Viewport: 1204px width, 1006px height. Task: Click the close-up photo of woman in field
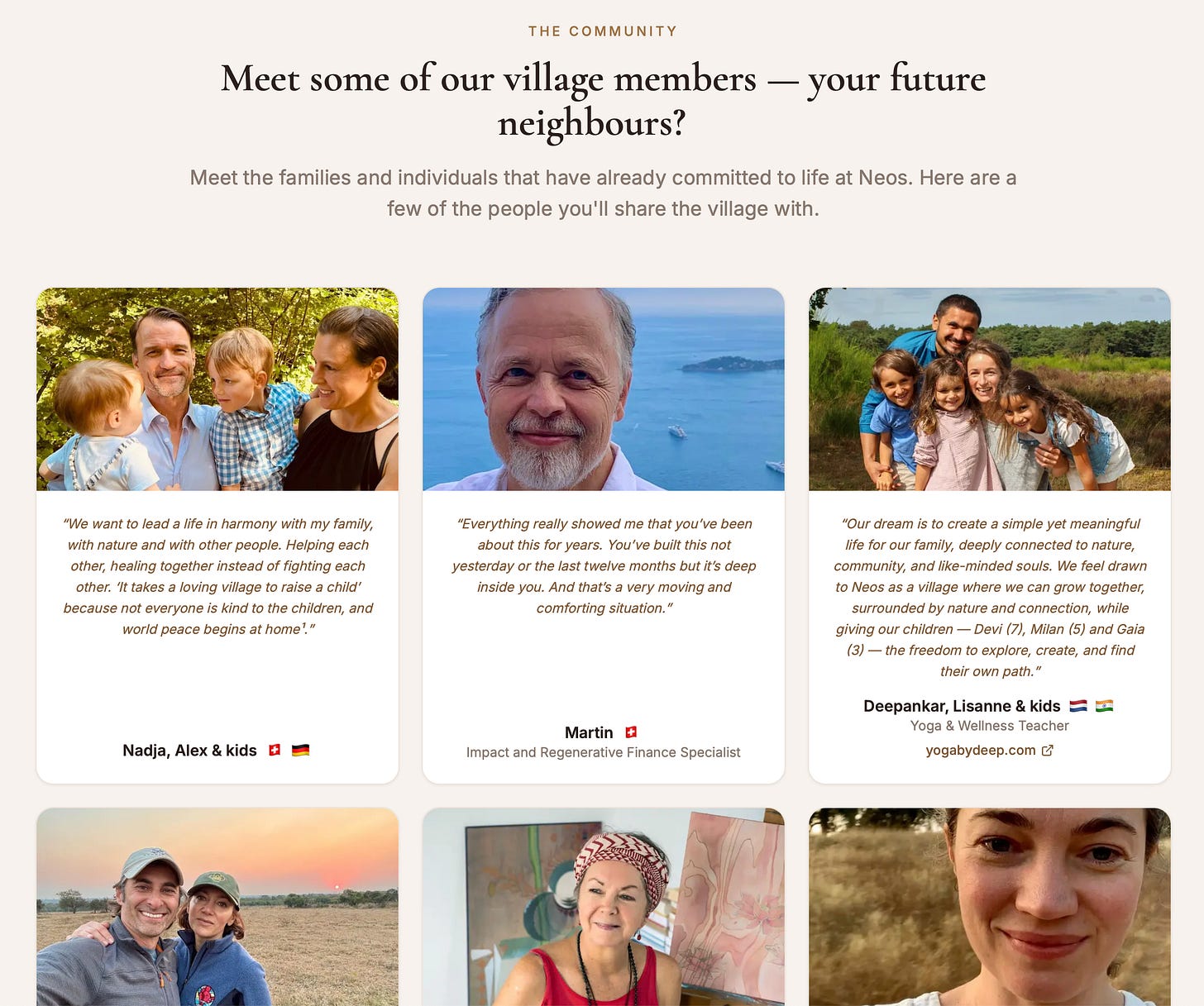(x=990, y=907)
